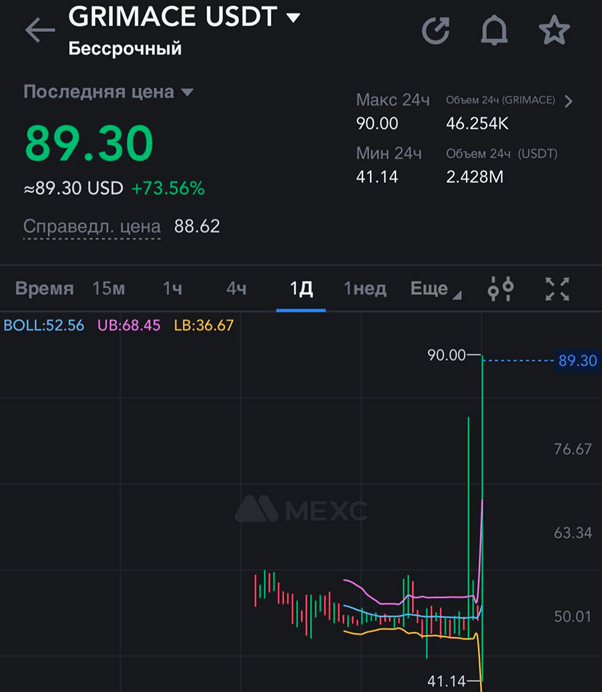Switch to the 1нед timeframe
Viewport: 602px width, 692px height.
point(365,288)
